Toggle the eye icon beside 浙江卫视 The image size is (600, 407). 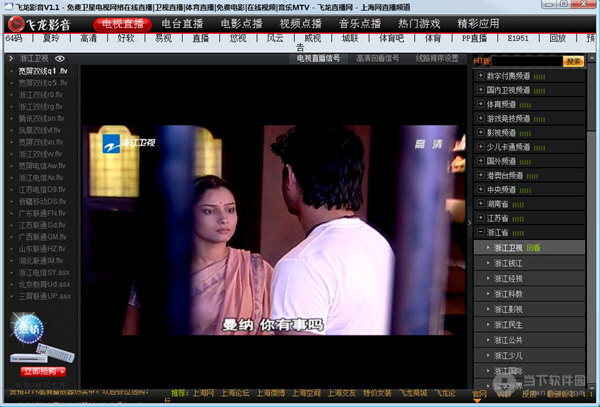[x=59, y=59]
